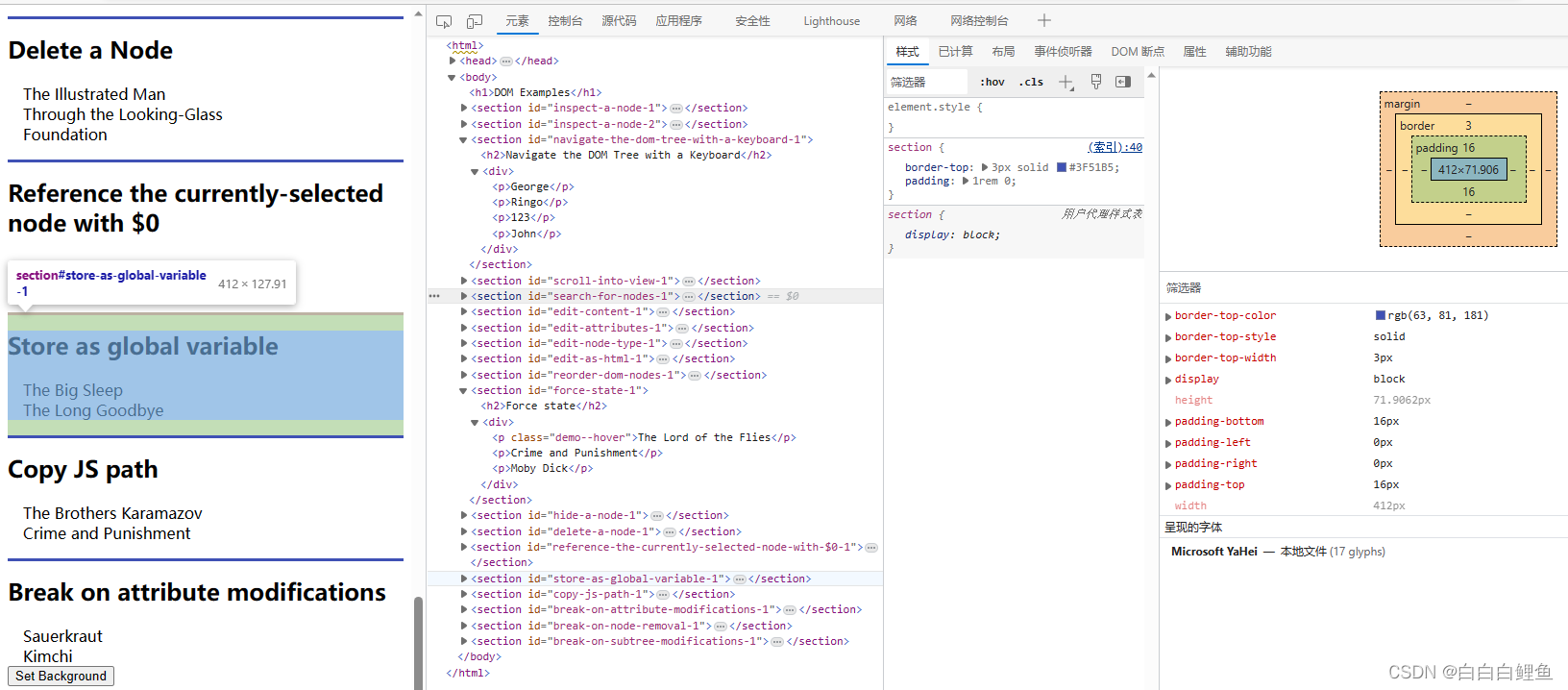
Task: Click the computed properties 筛选器 filter input
Action: pos(1363,288)
